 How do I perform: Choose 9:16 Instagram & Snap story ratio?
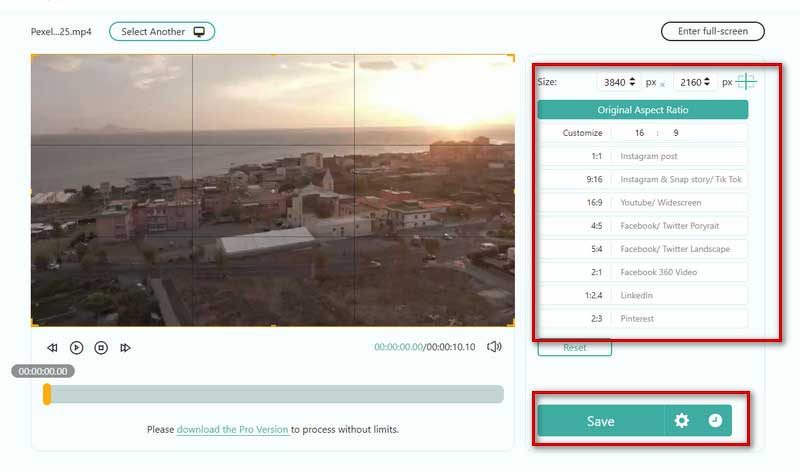click(x=643, y=179)
